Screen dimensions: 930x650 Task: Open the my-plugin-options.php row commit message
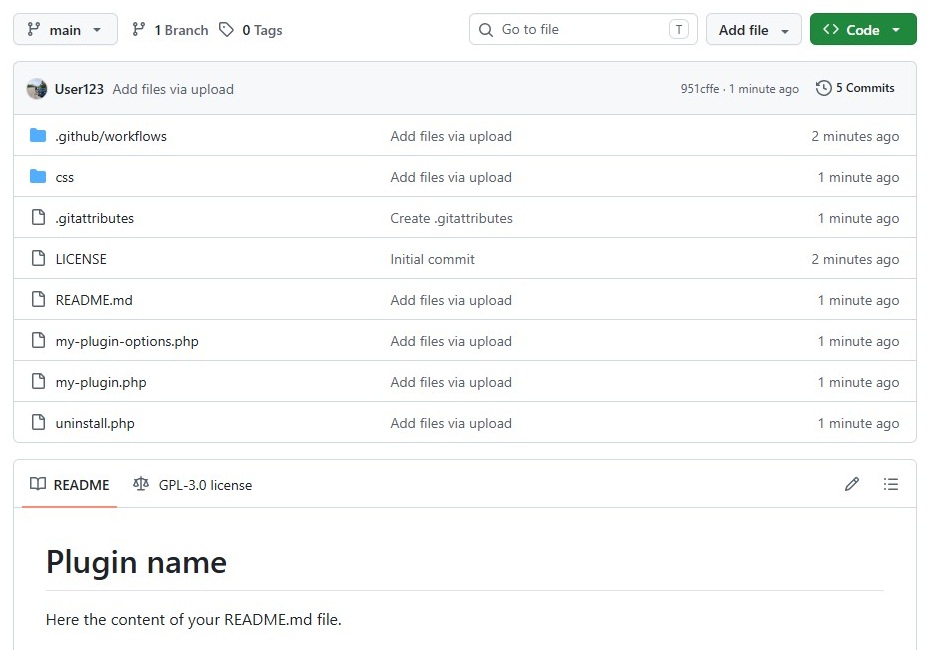pos(451,341)
